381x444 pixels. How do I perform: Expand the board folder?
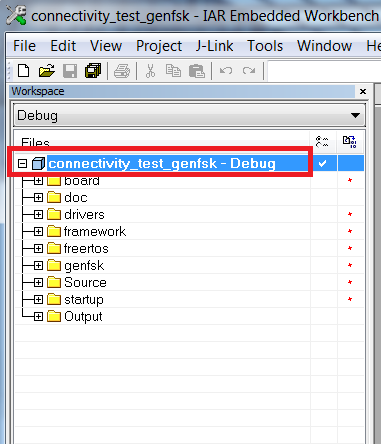pos(38,181)
